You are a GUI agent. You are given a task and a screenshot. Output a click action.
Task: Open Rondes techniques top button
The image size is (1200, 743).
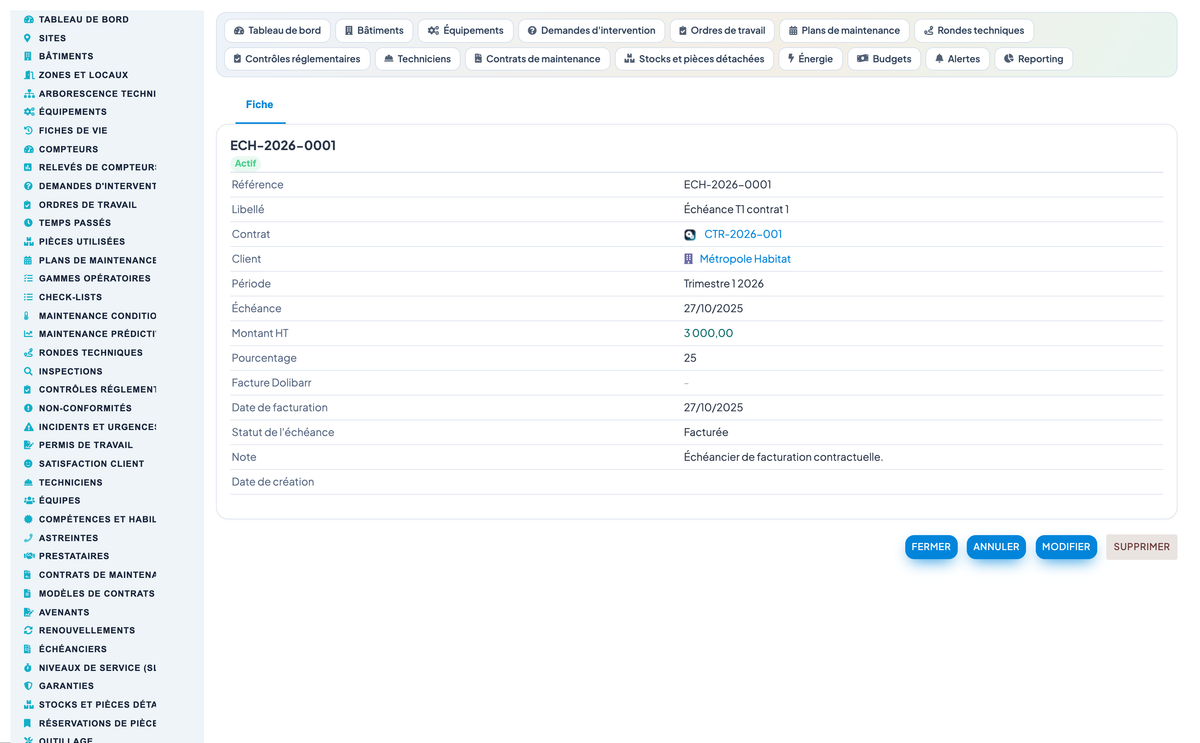click(x=974, y=31)
